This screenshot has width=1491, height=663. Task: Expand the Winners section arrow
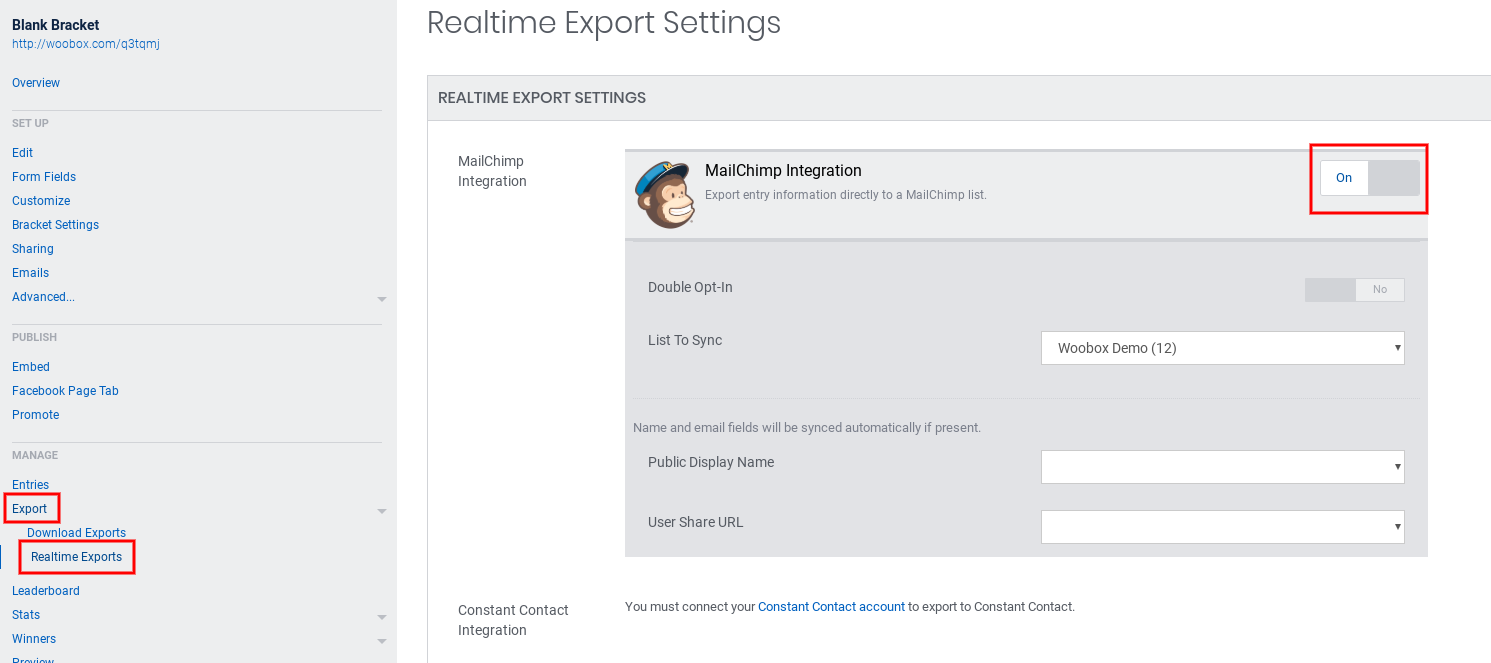381,641
